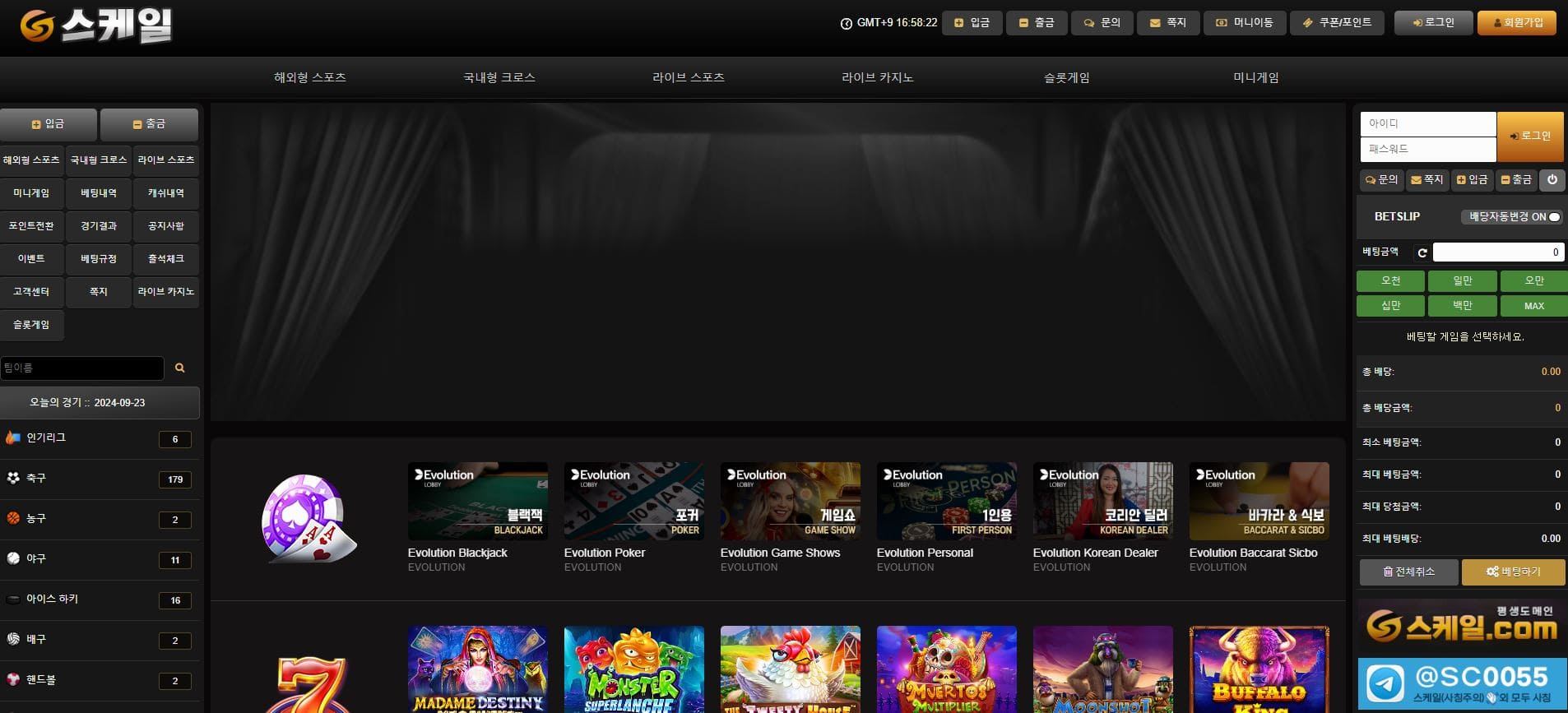Click sidebar 베팅내역 button

[99, 193]
